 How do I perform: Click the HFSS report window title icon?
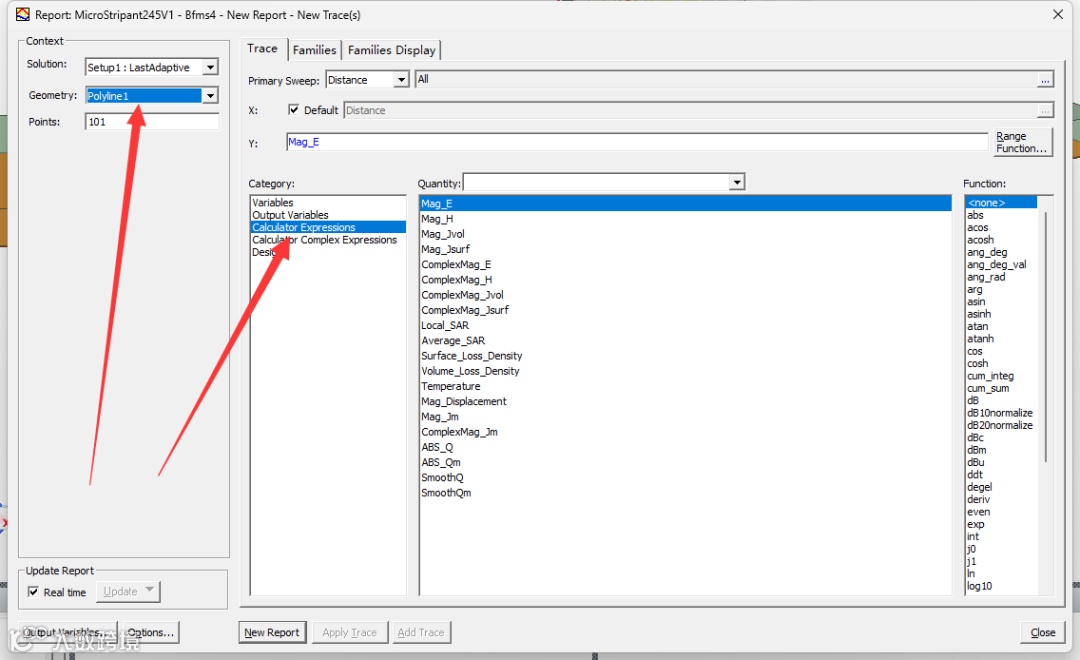pos(23,14)
